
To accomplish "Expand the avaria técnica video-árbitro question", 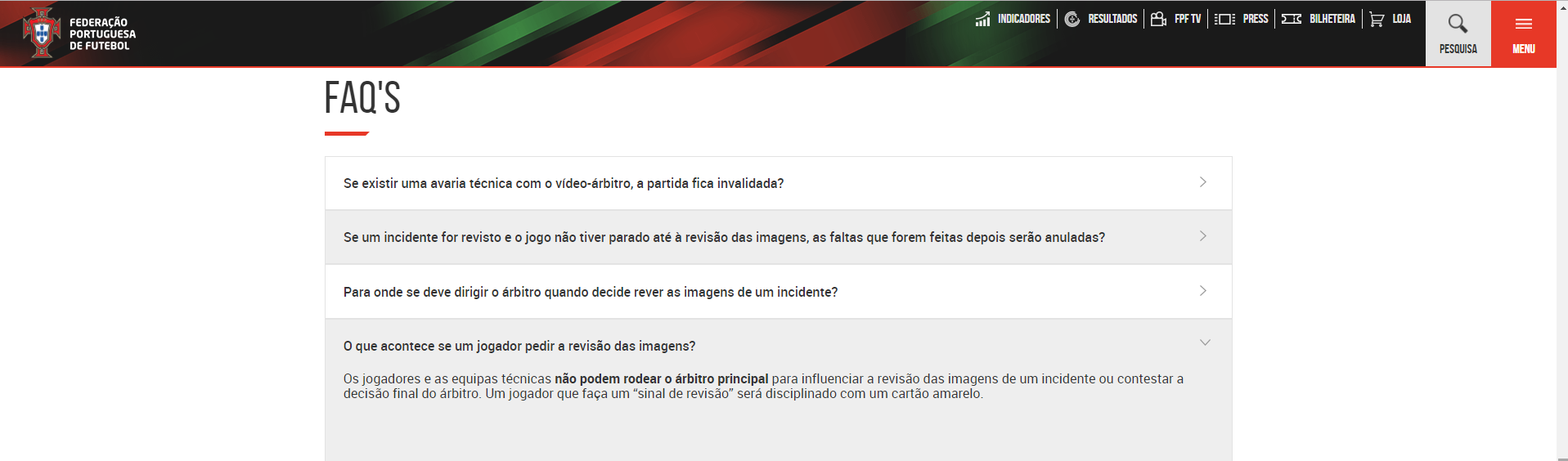I will click(778, 183).
